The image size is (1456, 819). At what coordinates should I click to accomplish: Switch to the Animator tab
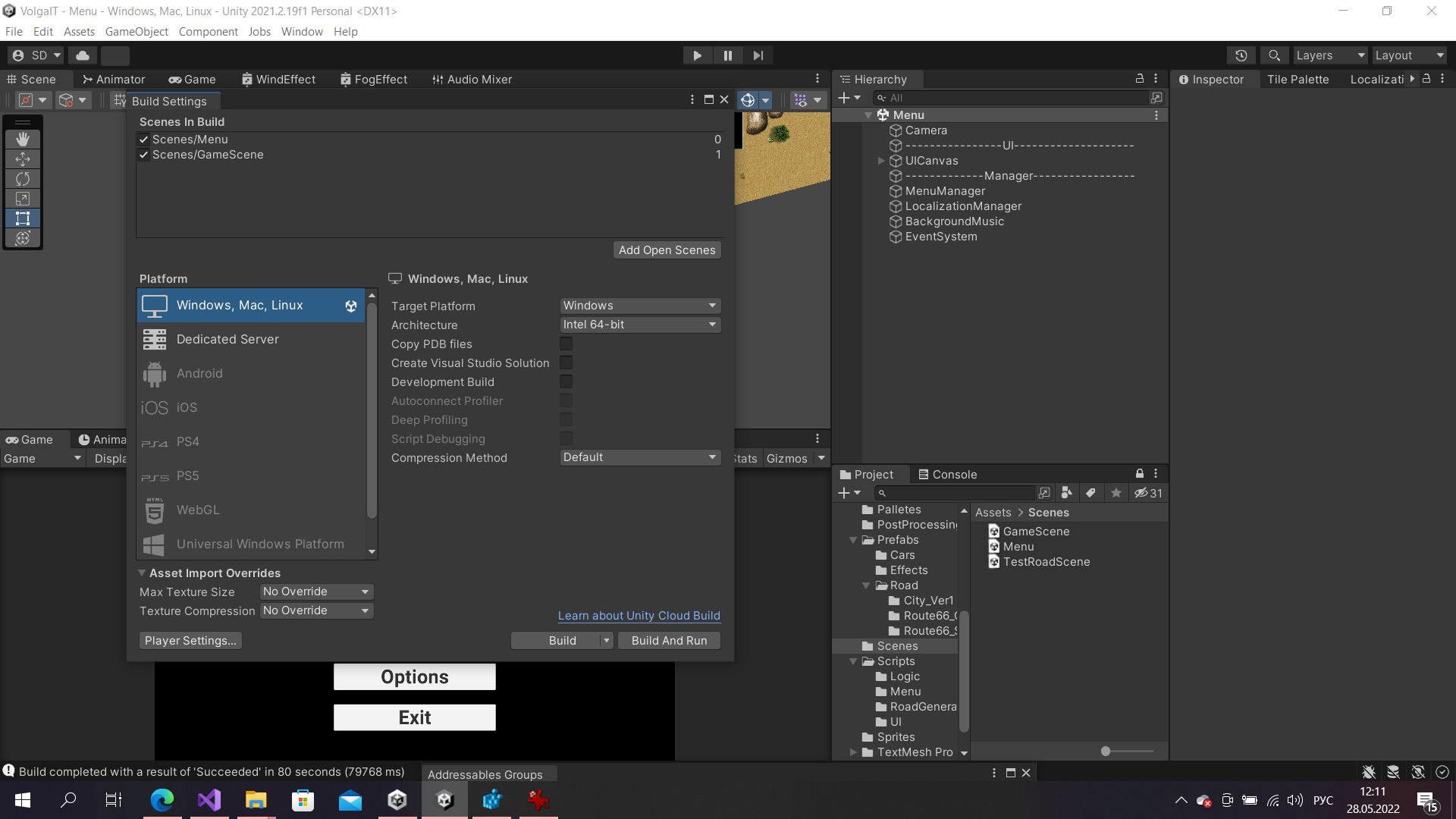pyautogui.click(x=113, y=79)
